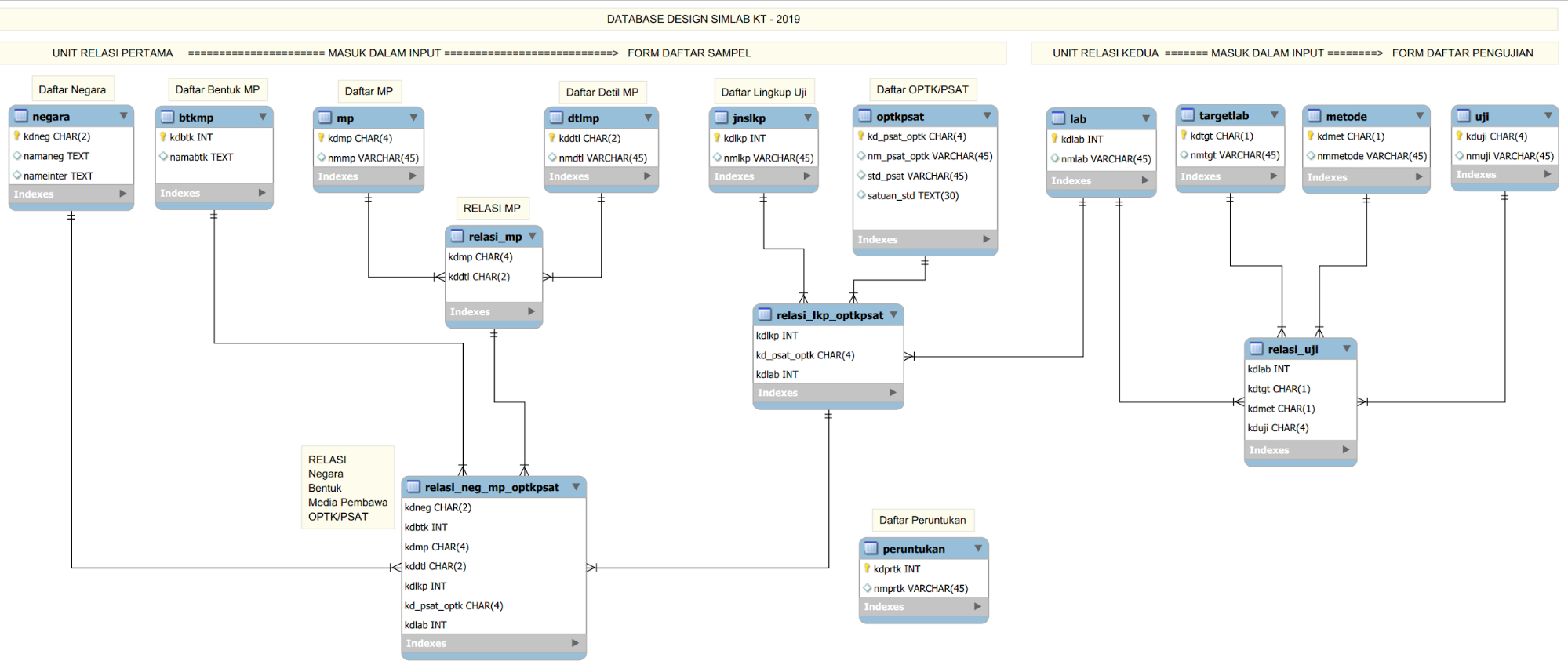Click the table icon in jnslkp header
The width and height of the screenshot is (1568, 672).
721,118
